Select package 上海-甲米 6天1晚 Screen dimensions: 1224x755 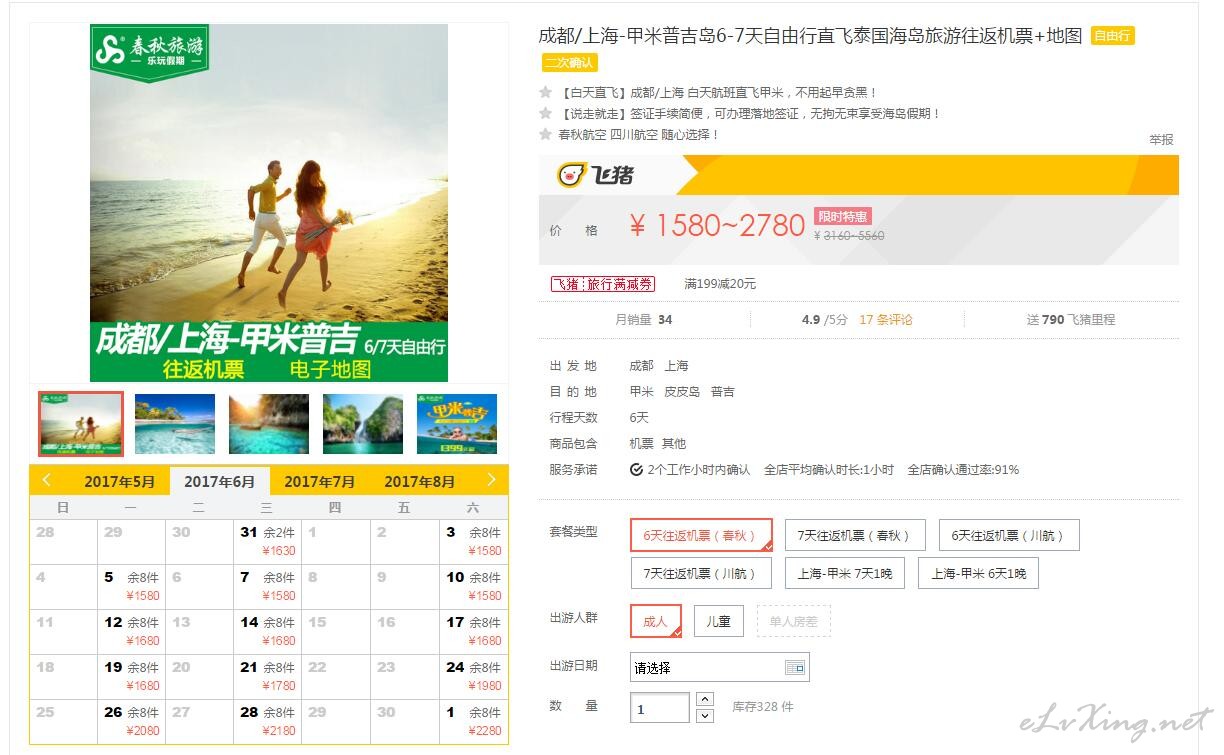point(979,573)
